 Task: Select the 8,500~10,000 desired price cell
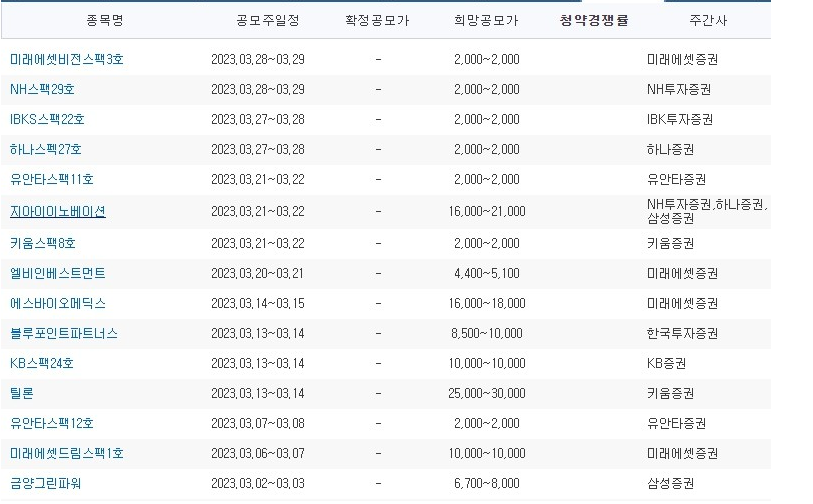tap(487, 334)
